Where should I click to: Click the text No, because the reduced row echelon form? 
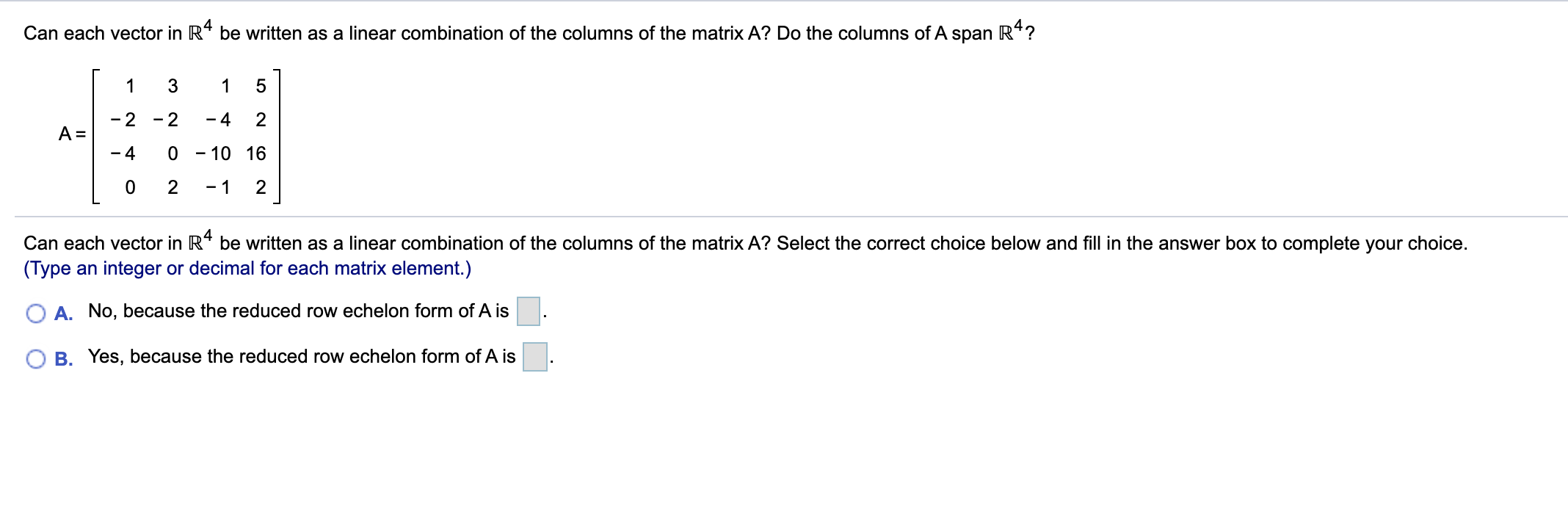click(294, 311)
